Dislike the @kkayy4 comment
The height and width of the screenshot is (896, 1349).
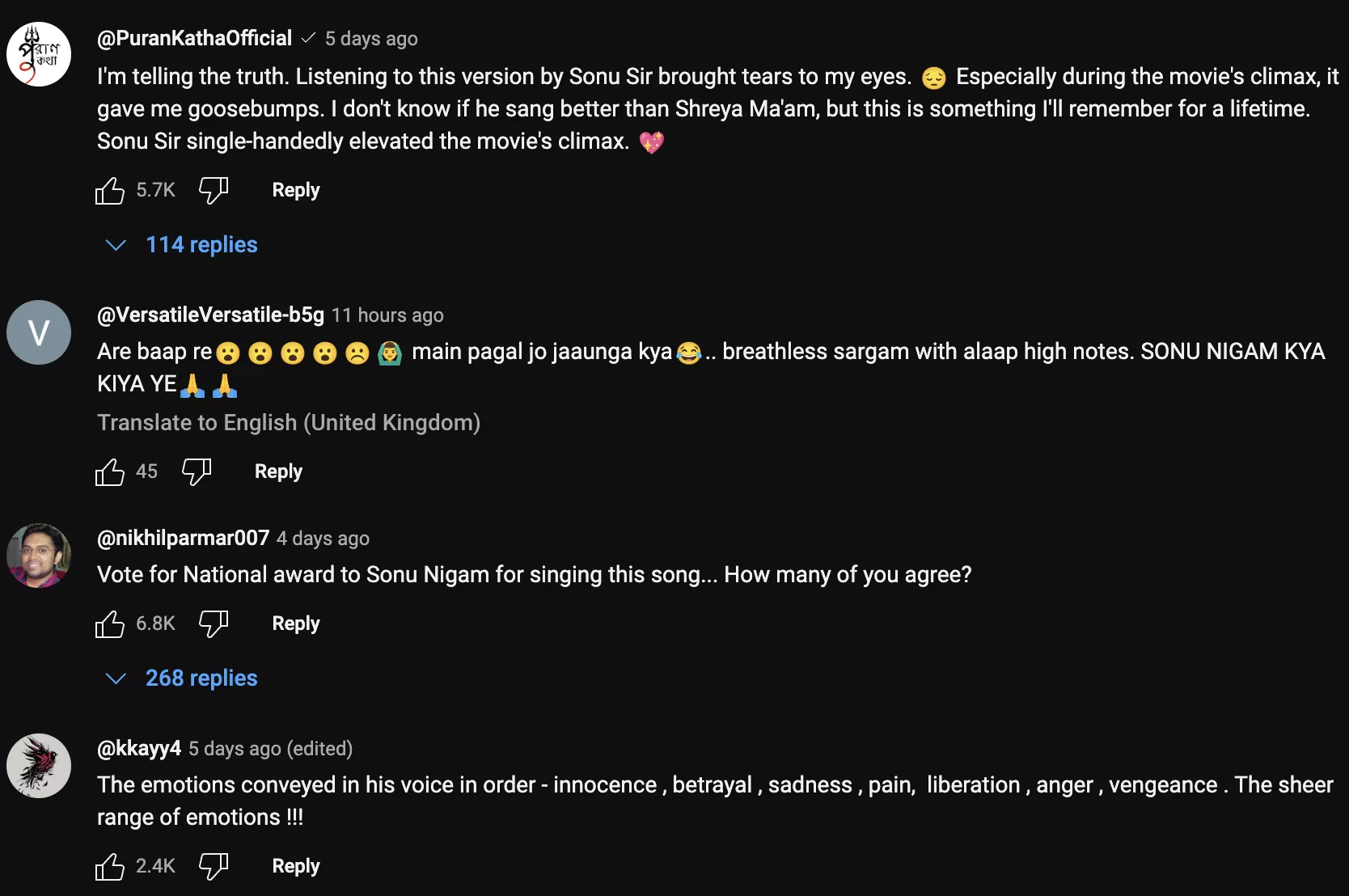coord(214,867)
